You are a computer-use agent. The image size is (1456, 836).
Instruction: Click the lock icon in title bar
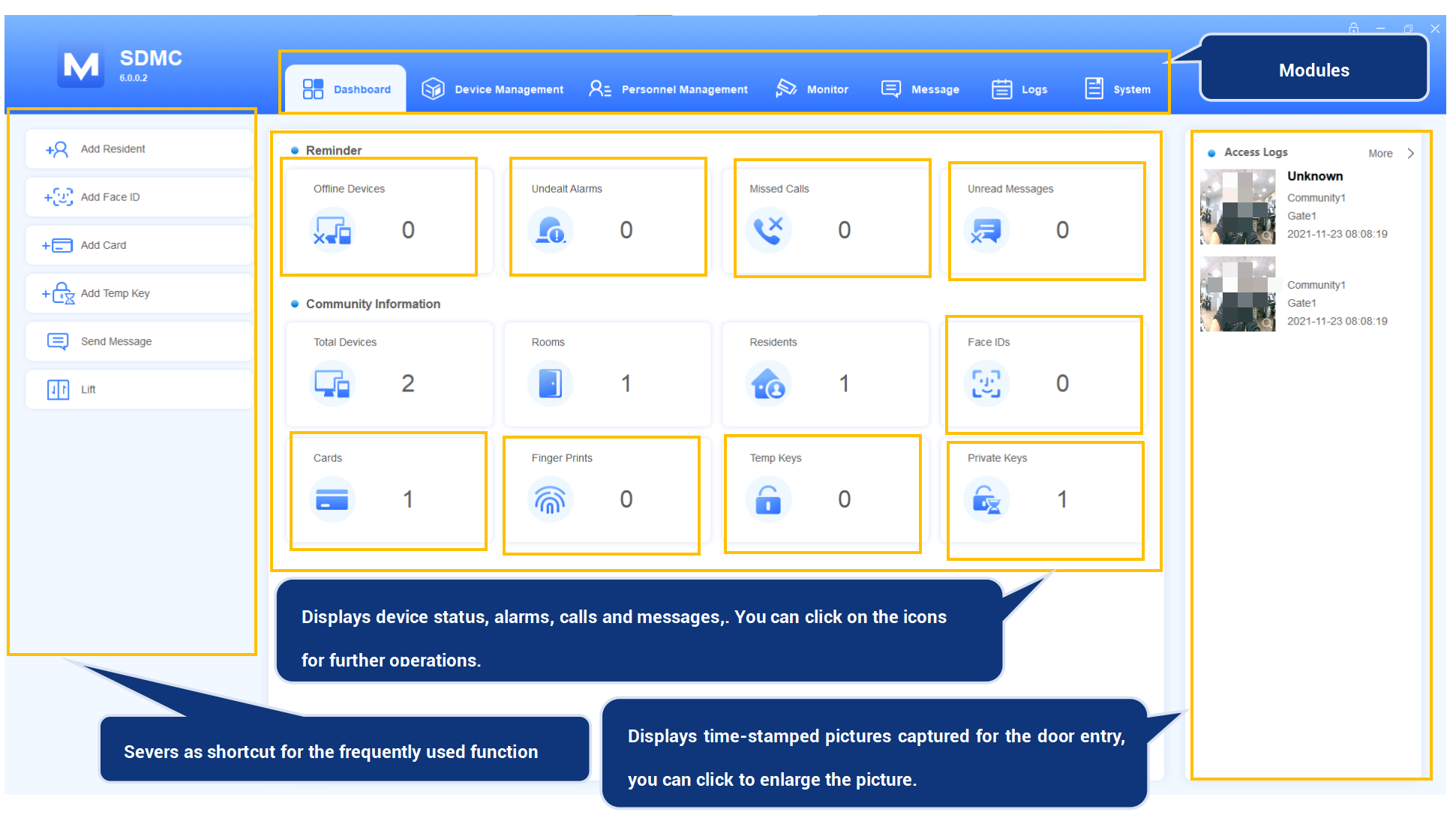point(1353,28)
